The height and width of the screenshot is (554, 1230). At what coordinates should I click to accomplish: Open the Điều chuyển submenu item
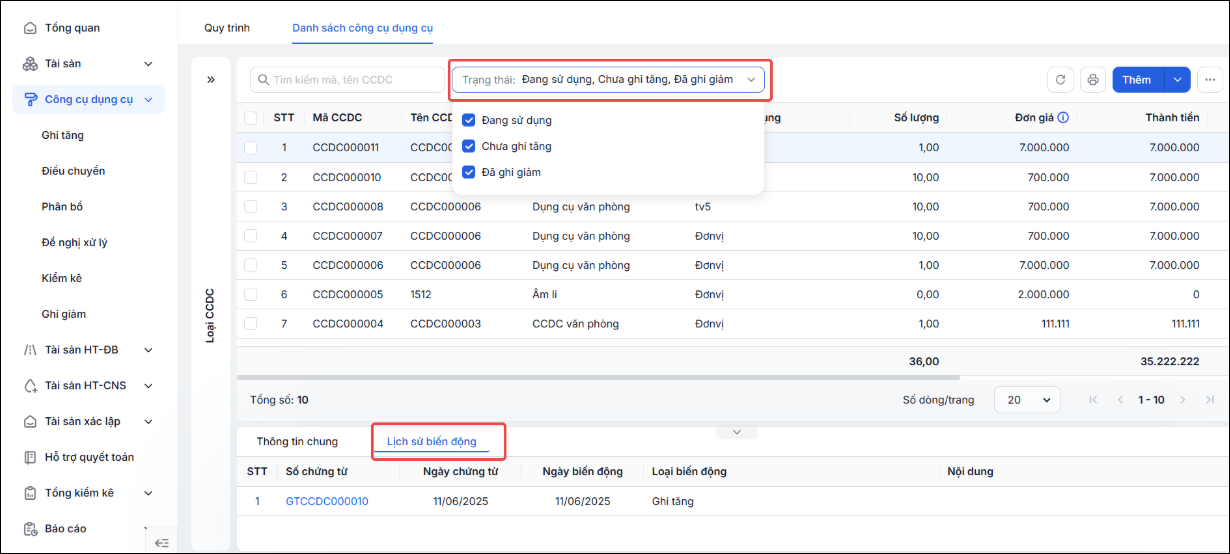(73, 171)
